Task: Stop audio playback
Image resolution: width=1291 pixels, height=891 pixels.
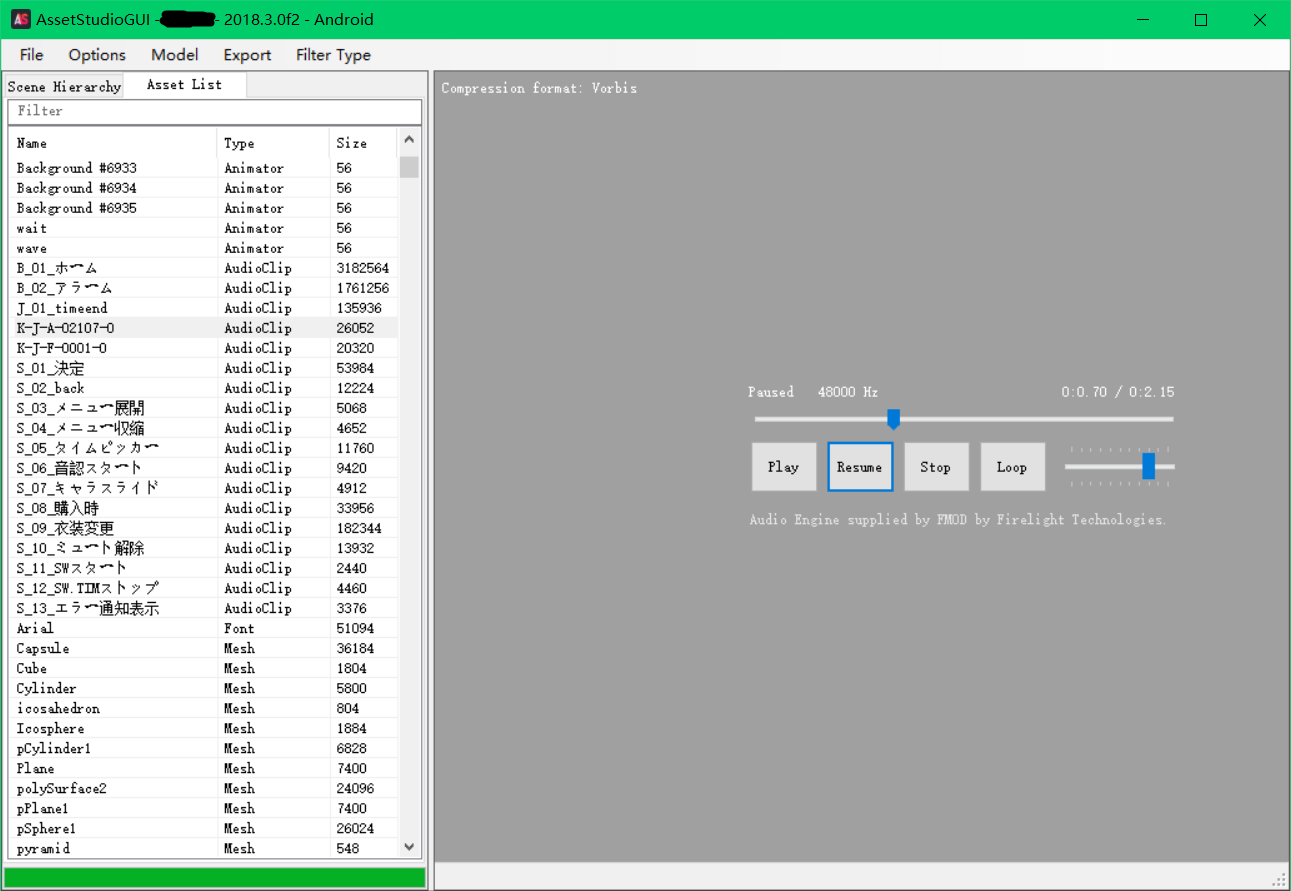Action: [x=936, y=467]
